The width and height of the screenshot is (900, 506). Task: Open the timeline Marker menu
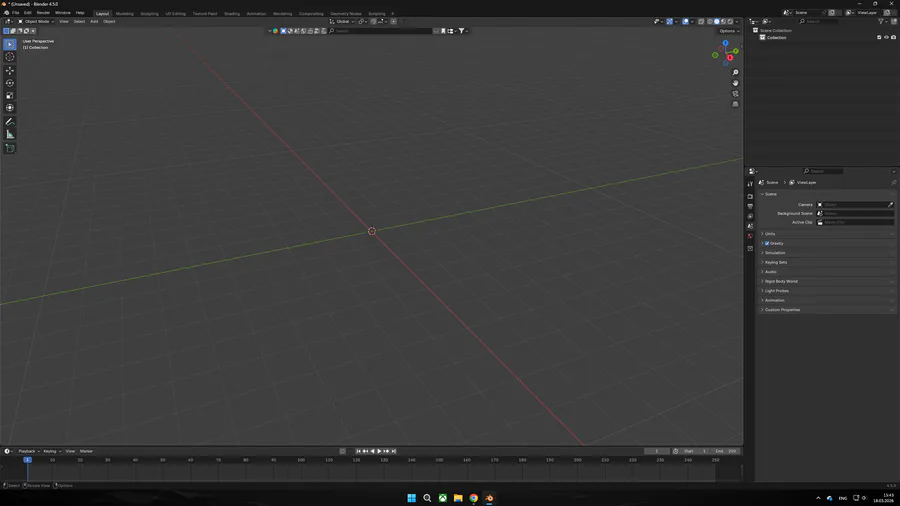click(86, 451)
